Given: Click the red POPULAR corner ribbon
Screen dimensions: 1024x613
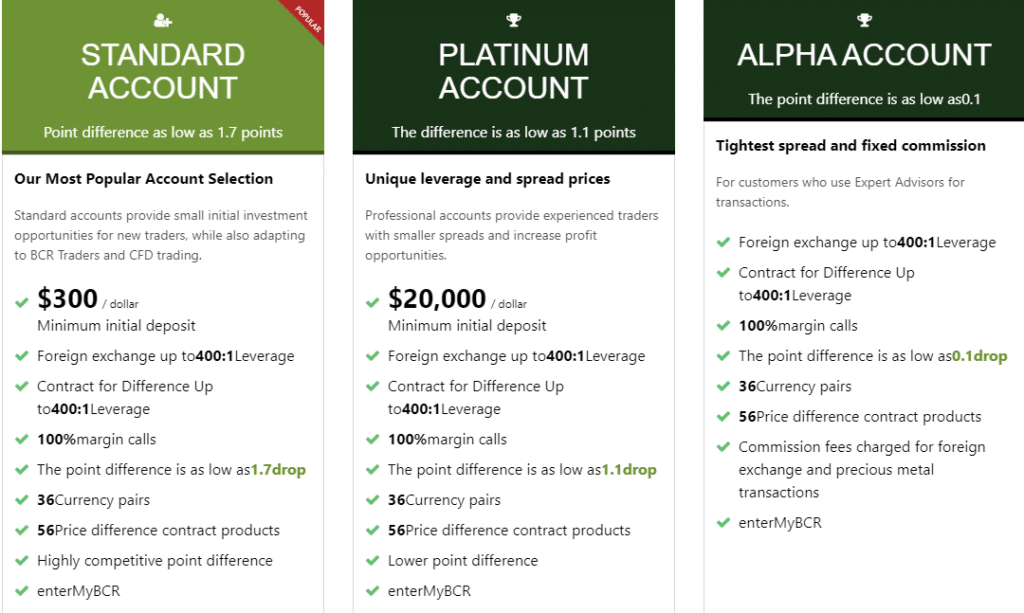Looking at the screenshot, I should point(304,20).
